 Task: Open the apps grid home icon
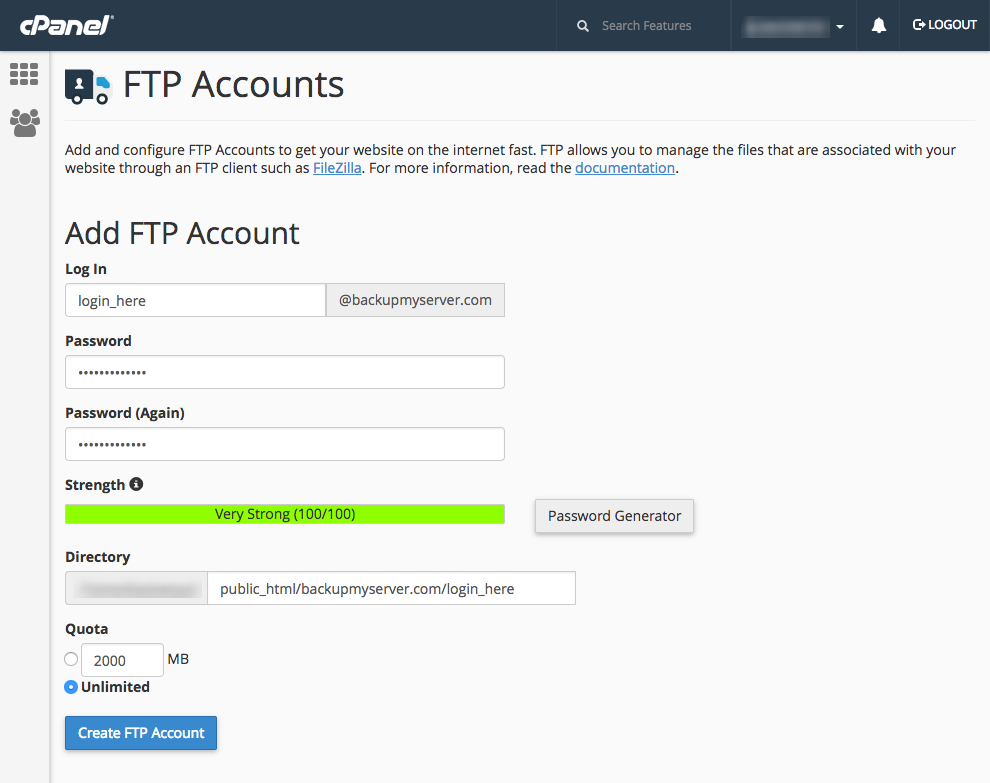tap(24, 73)
